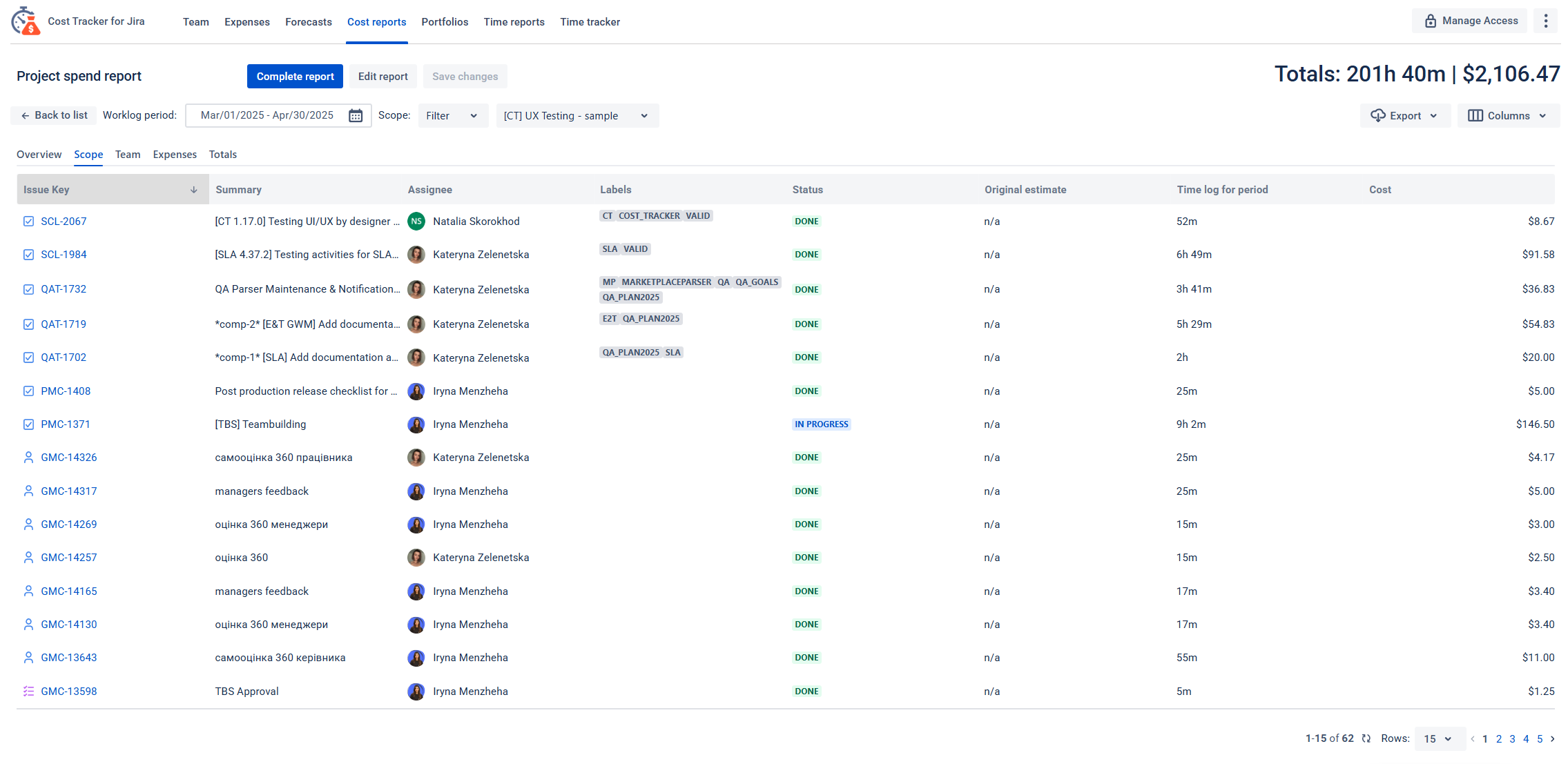1568x764 pixels.
Task: Open the Export dropdown
Action: pyautogui.click(x=1404, y=116)
